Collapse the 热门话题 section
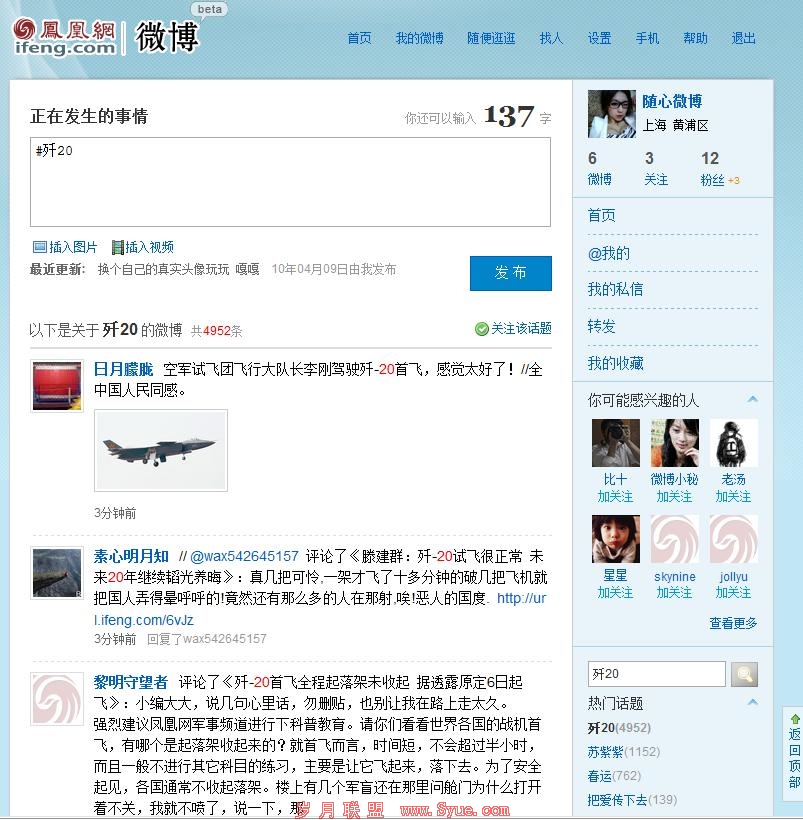Screen dimensions: 803x820 [x=752, y=702]
